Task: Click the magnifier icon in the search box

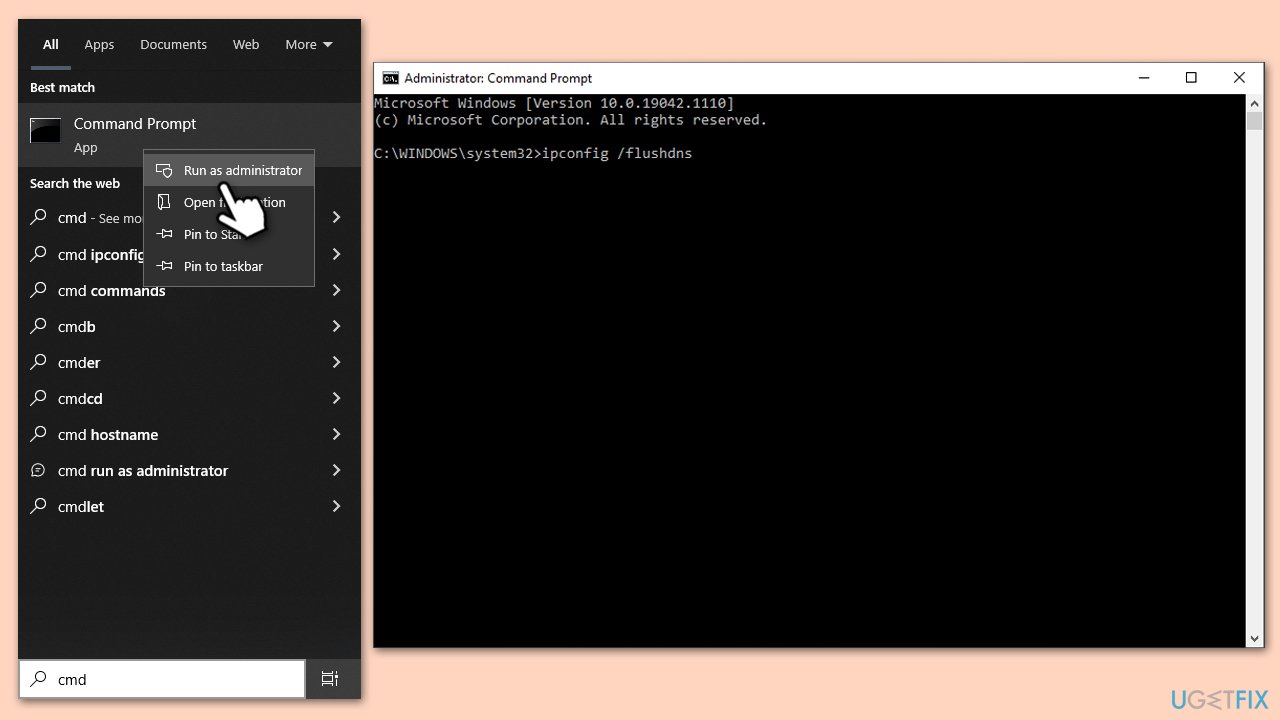Action: tap(38, 679)
